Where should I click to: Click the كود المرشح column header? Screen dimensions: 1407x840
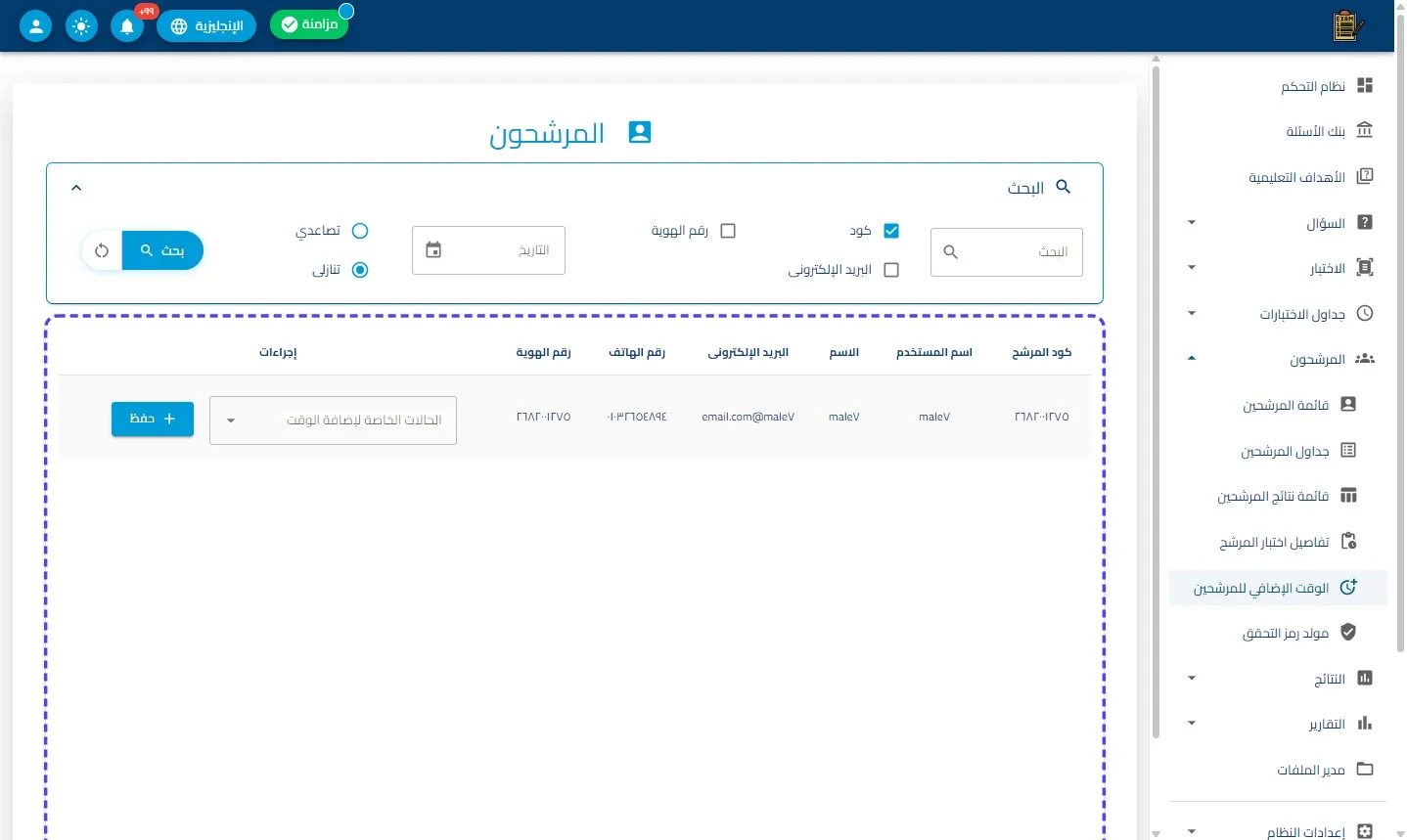(1041, 352)
